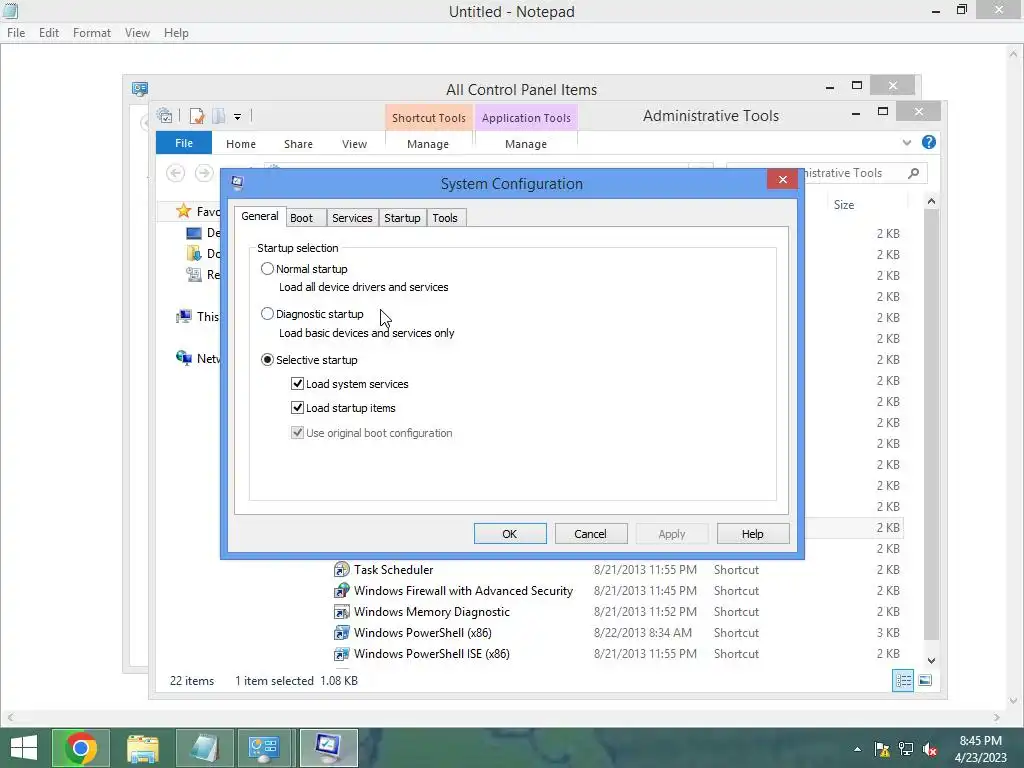Open the Explorer File ribbon tab
Screen dimensions: 1024x768
(x=184, y=143)
